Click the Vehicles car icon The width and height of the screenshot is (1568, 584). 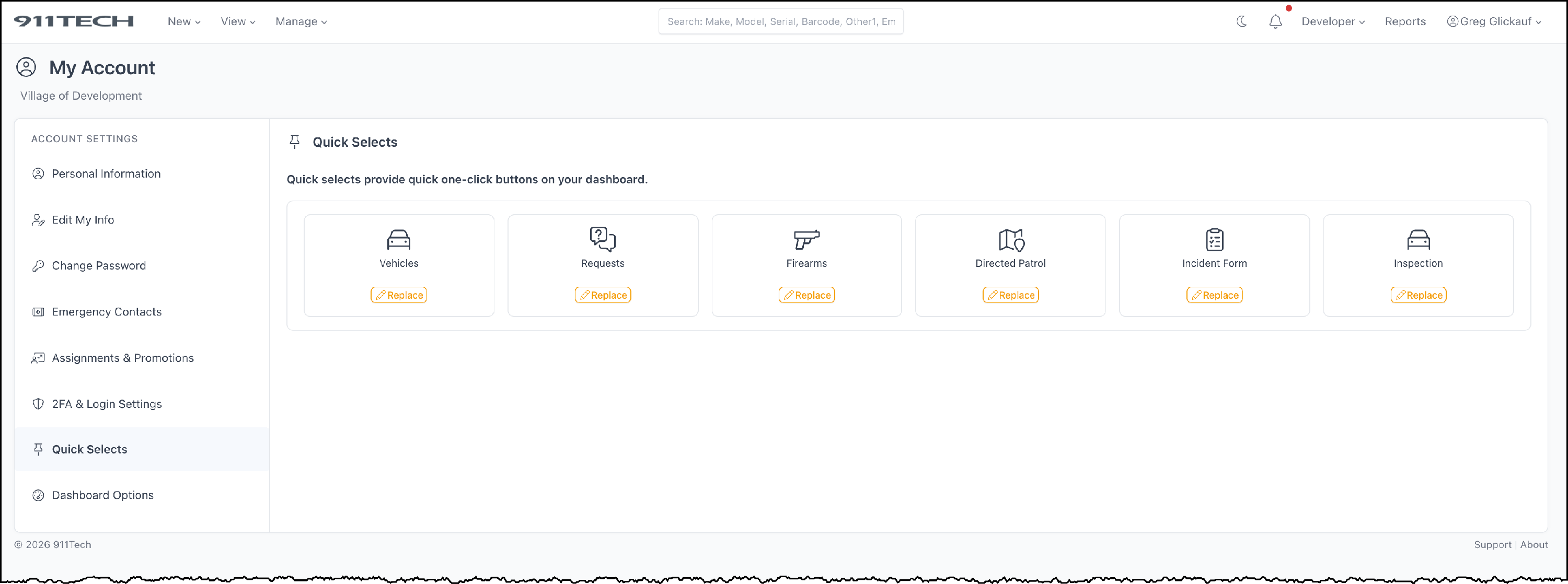(x=399, y=239)
